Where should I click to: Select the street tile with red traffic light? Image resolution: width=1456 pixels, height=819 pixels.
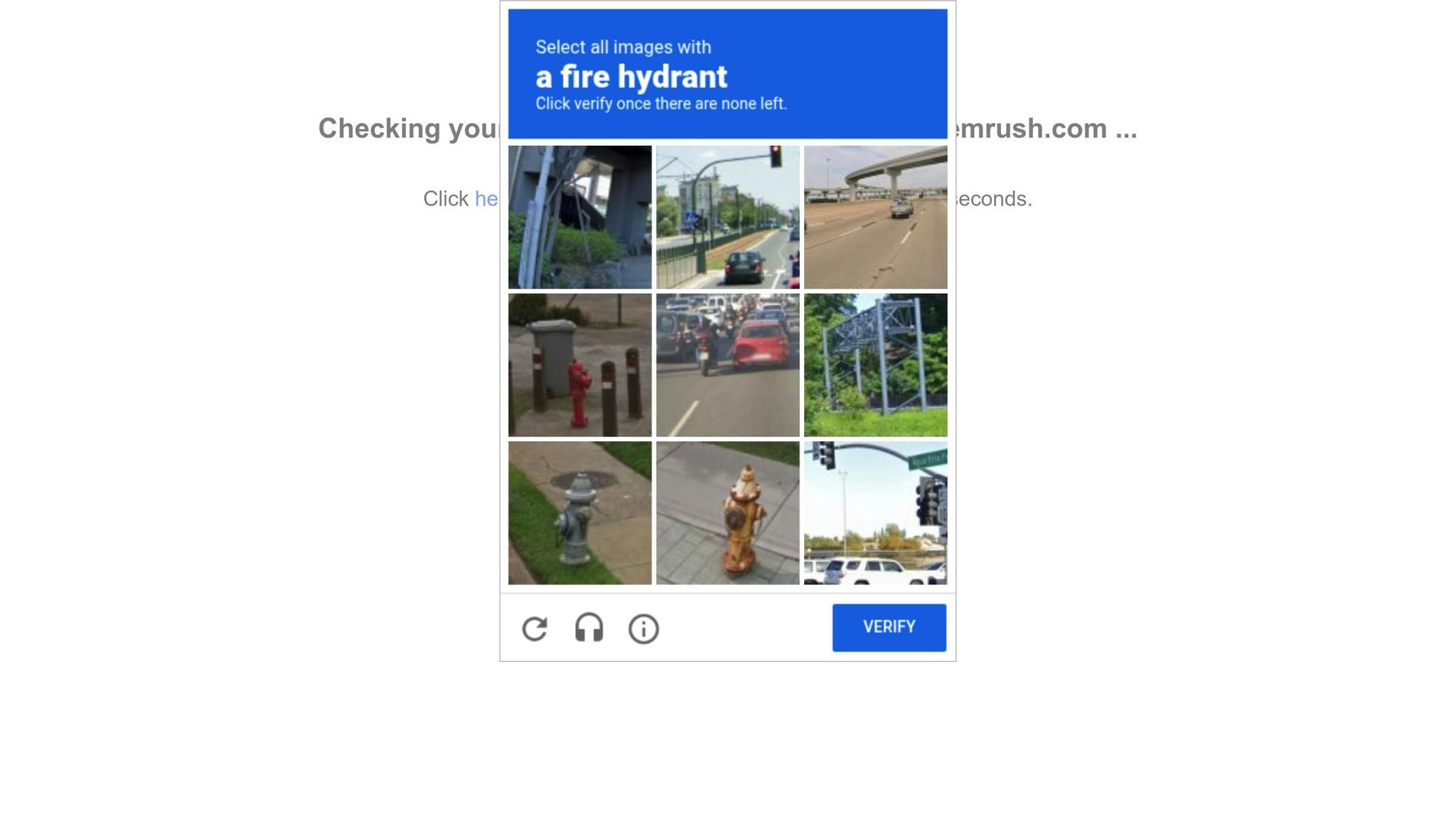coord(727,217)
